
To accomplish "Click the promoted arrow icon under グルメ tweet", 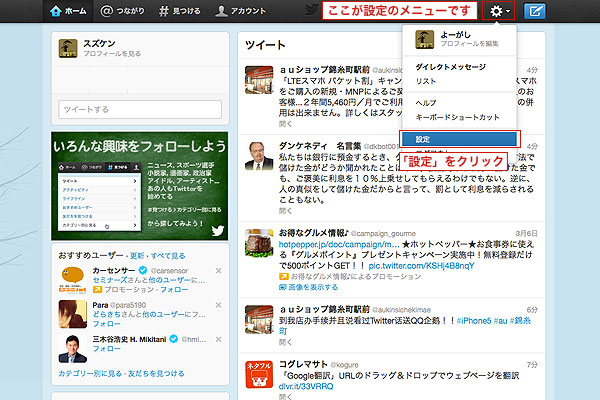I will (284, 276).
